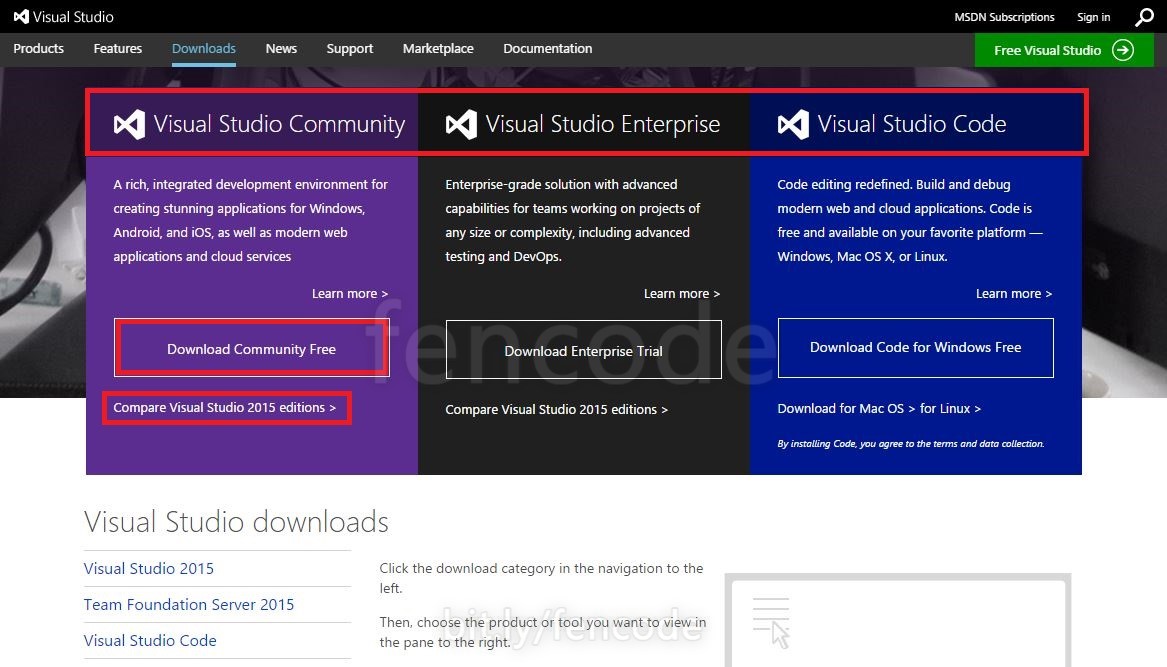The width and height of the screenshot is (1167, 667).
Task: Go to the News section
Action: click(x=281, y=48)
